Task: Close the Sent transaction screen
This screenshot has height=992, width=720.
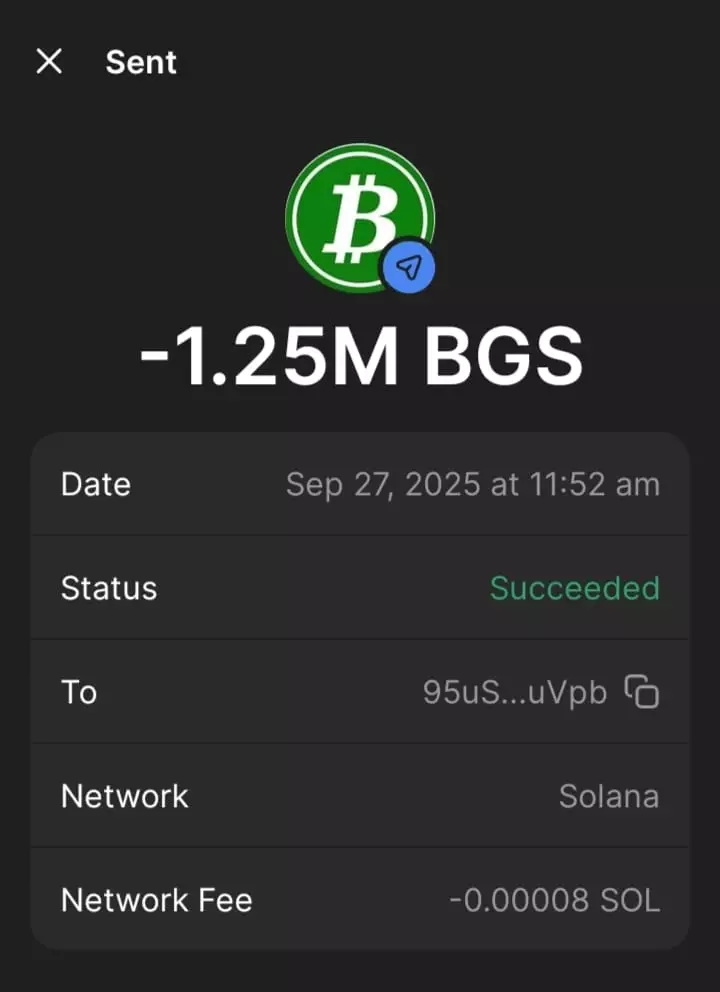Action: [49, 62]
